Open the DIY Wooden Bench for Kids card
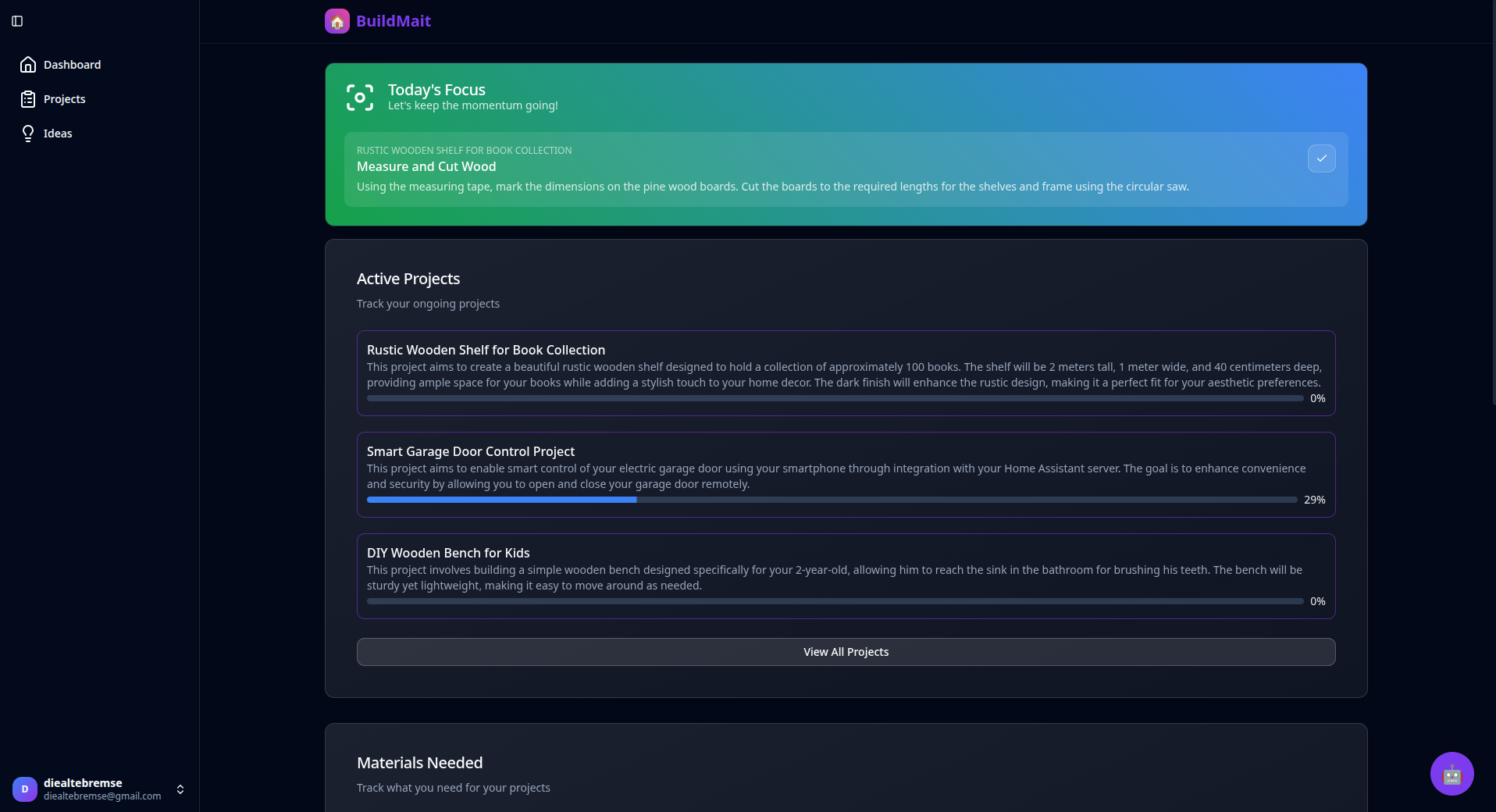The width and height of the screenshot is (1496, 812). tap(846, 576)
